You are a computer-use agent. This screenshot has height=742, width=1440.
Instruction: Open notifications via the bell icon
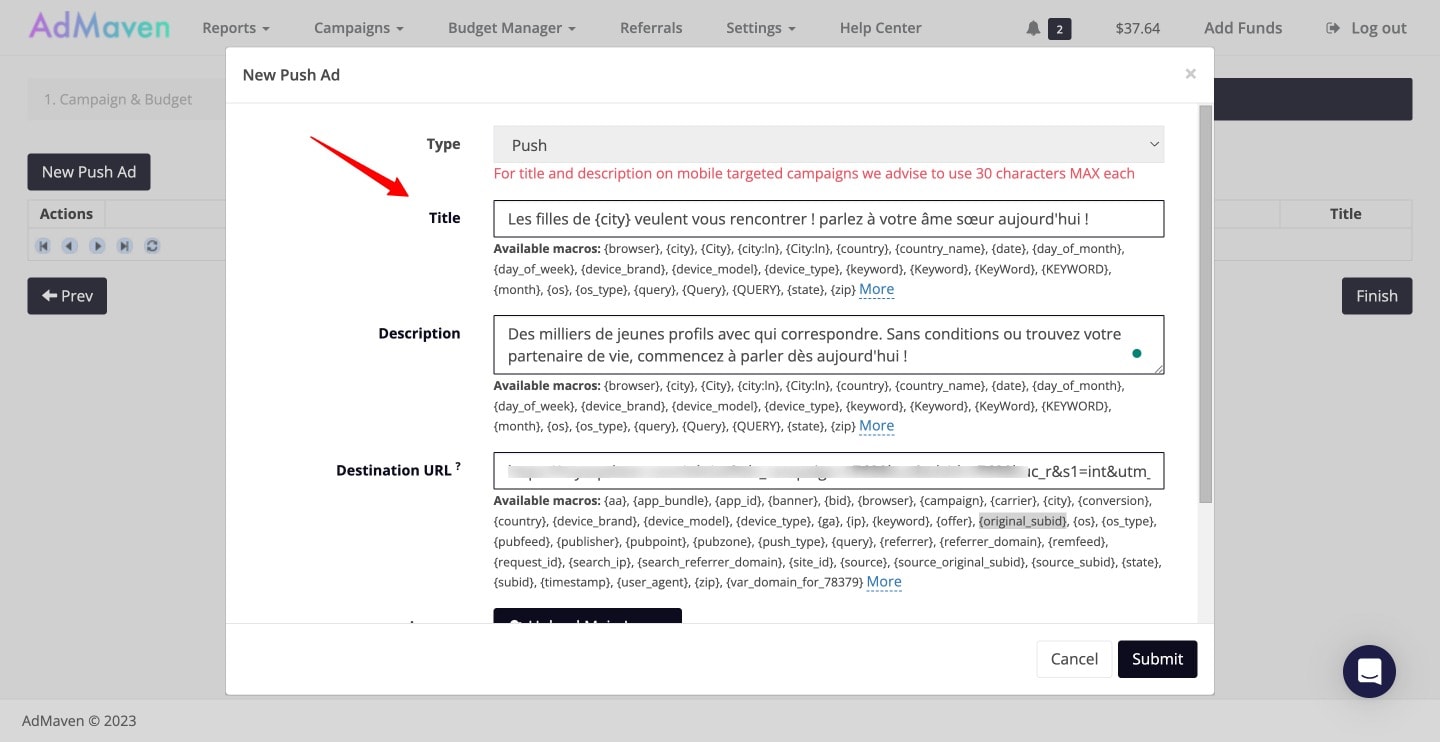(1034, 28)
